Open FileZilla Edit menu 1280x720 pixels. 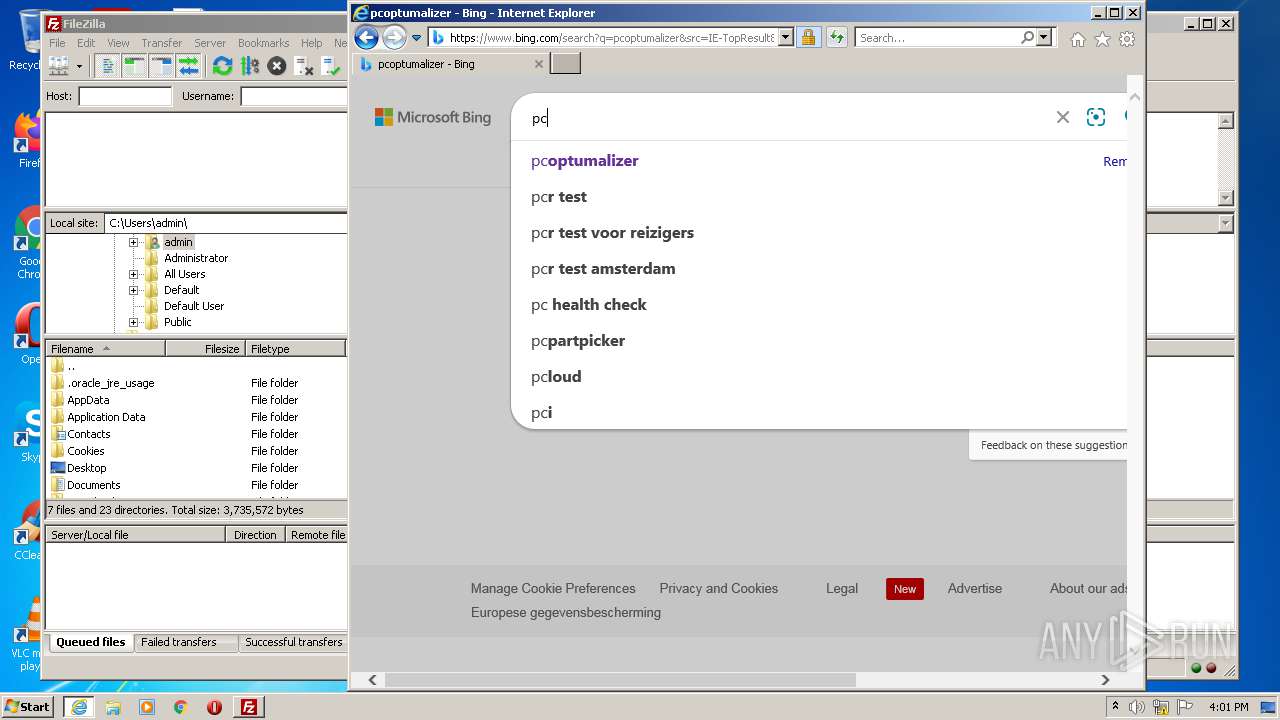point(86,43)
